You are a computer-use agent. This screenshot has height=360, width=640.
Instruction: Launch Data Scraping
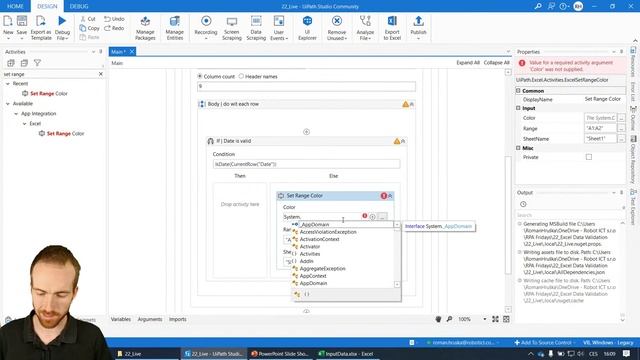(256, 27)
